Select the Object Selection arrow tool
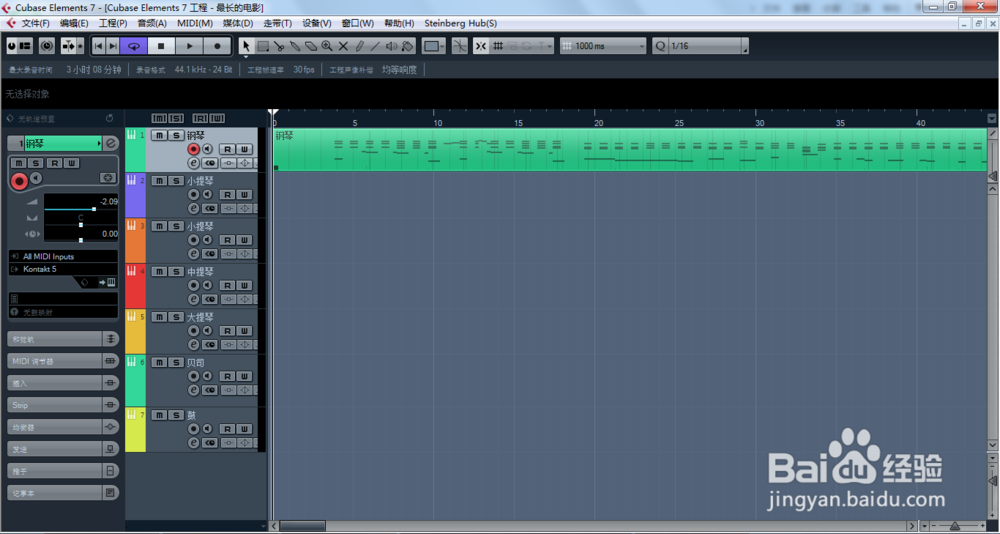This screenshot has height=534, width=1000. click(246, 46)
